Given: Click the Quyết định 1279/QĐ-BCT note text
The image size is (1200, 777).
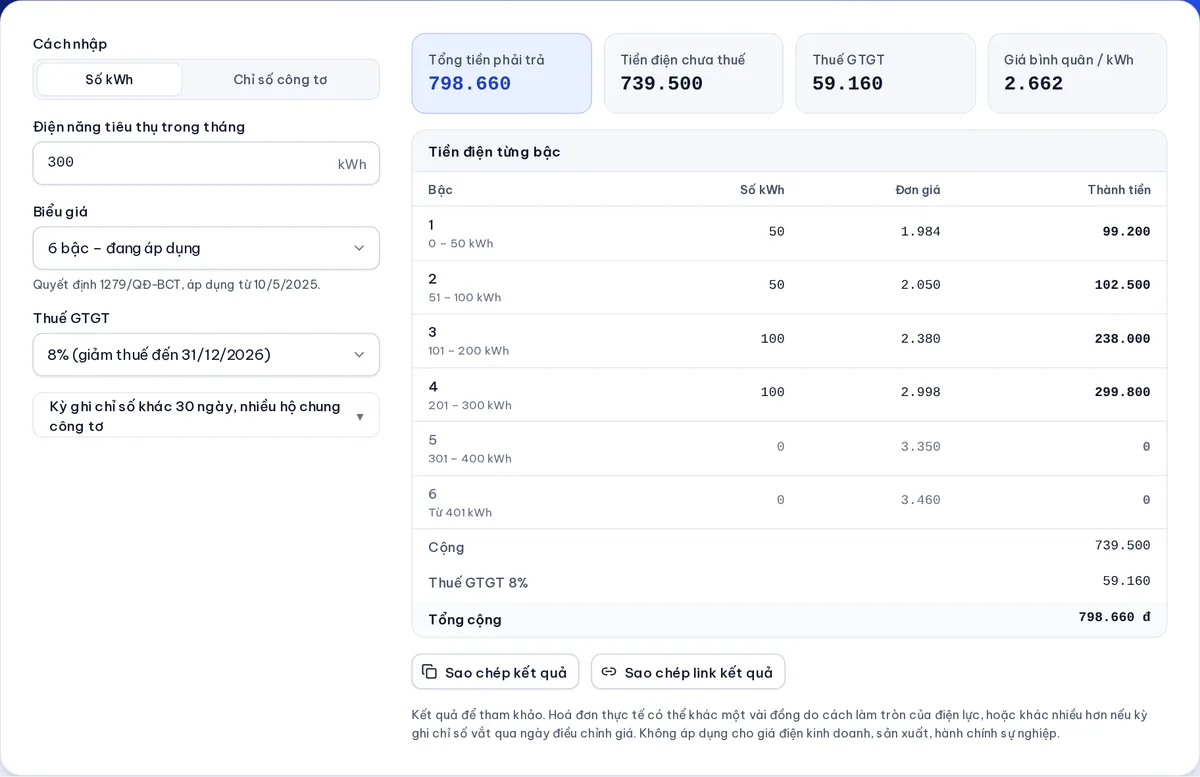Looking at the screenshot, I should 176,285.
